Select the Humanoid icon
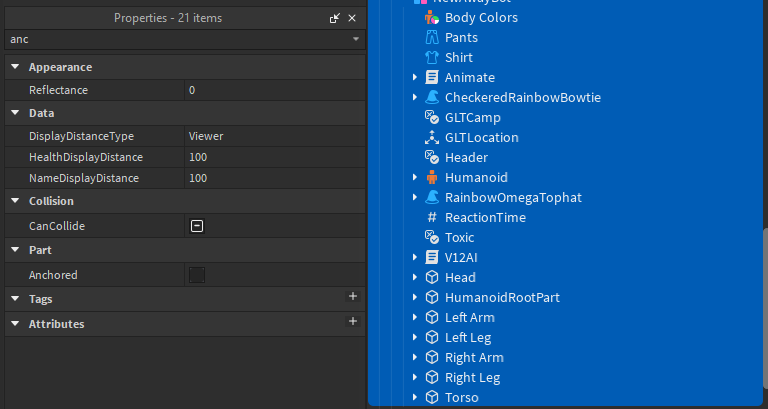The width and height of the screenshot is (768, 409). pos(432,178)
